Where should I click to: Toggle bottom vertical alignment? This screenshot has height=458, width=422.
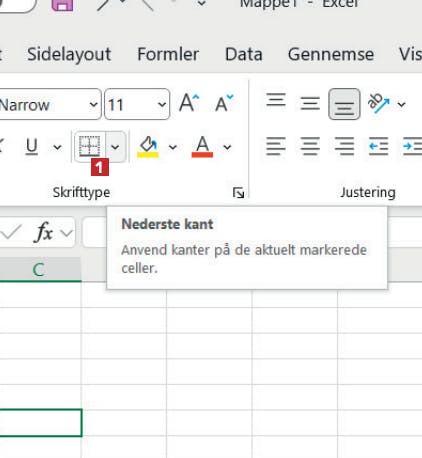point(344,104)
